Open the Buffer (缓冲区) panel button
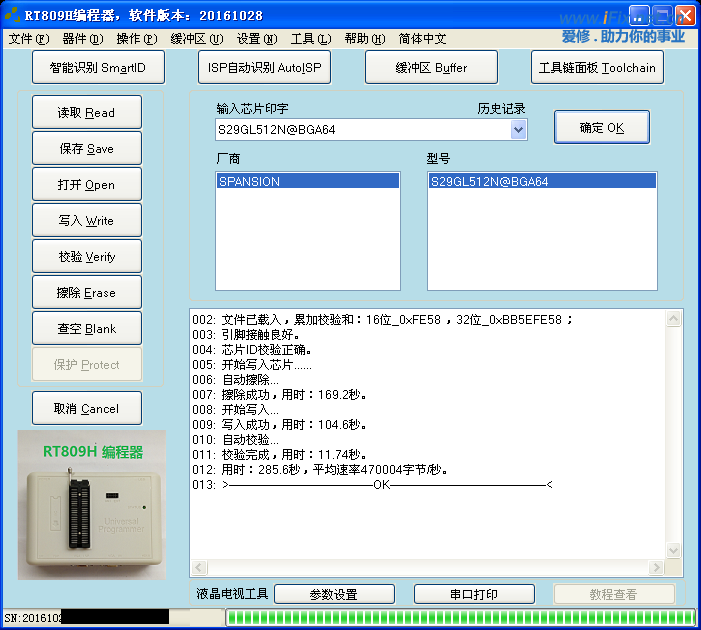This screenshot has height=630, width=701. tap(431, 68)
